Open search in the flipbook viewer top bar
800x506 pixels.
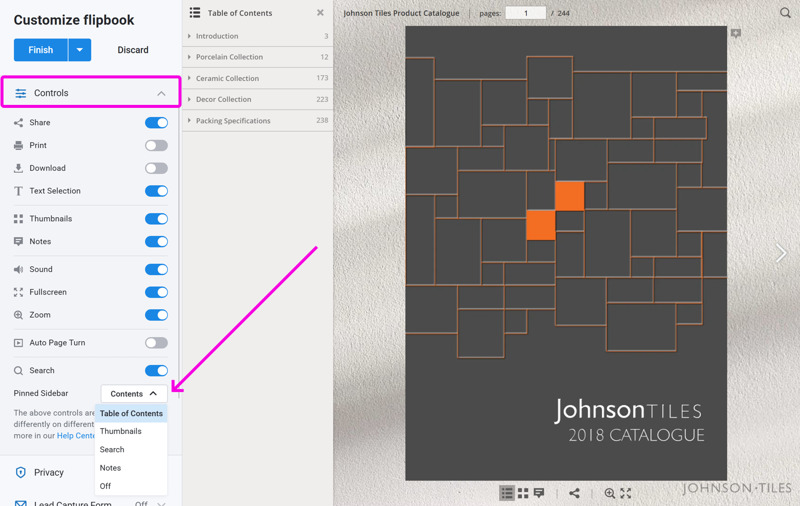coord(785,13)
